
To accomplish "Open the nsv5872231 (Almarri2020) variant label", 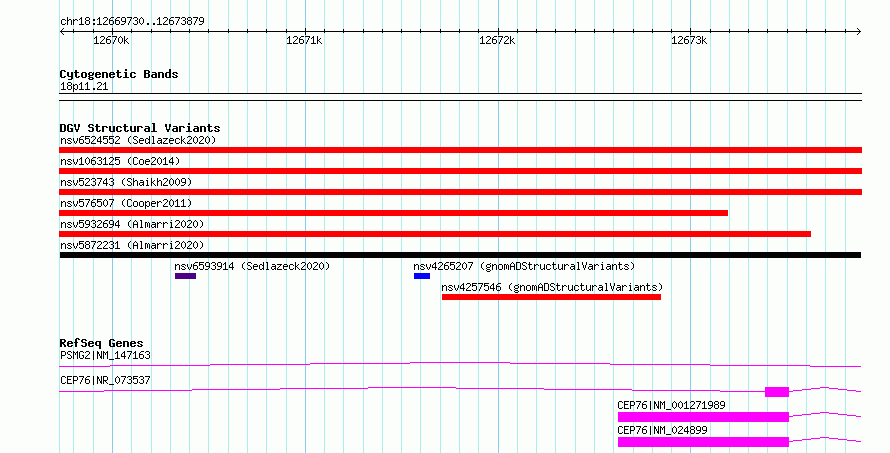I will (132, 245).
